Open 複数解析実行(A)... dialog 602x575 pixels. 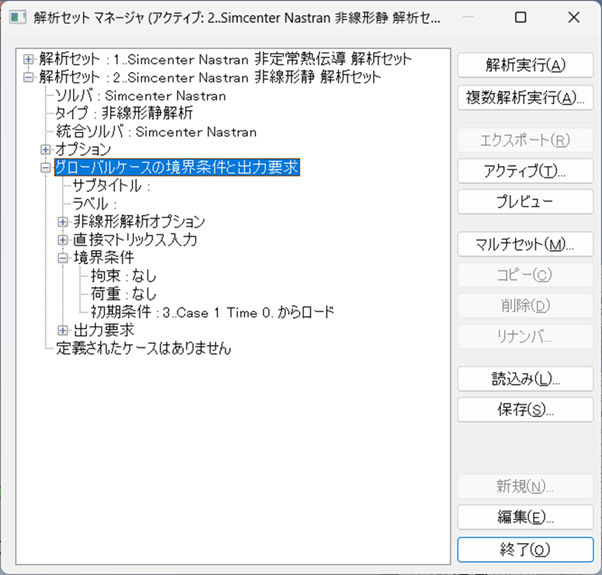[525, 98]
